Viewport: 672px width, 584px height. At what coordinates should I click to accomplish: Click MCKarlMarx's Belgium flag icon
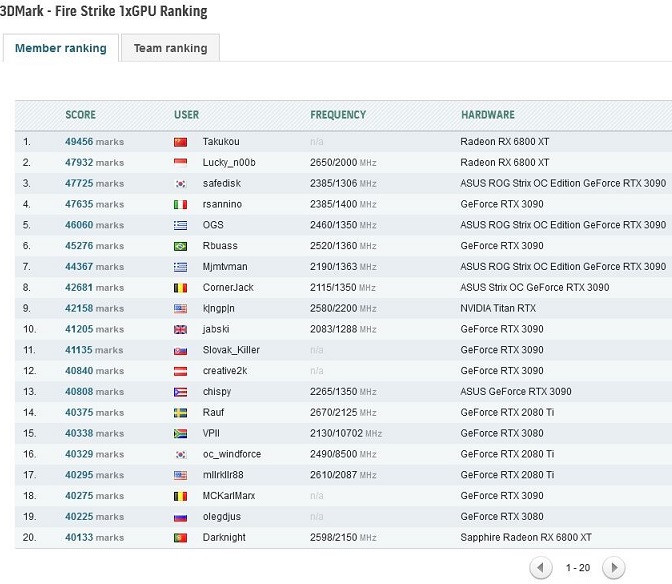pyautogui.click(x=180, y=496)
